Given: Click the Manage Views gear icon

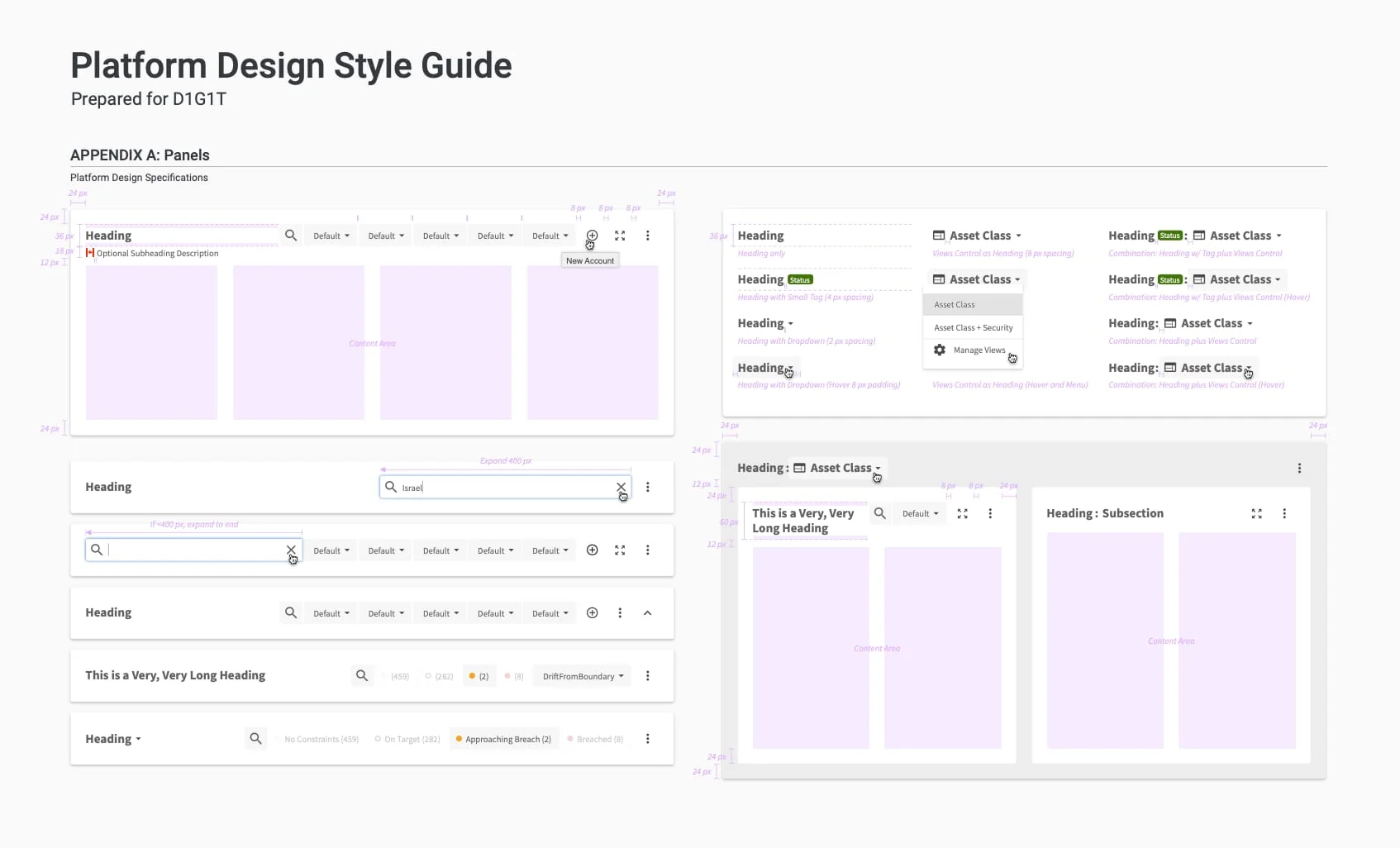Looking at the screenshot, I should [940, 350].
